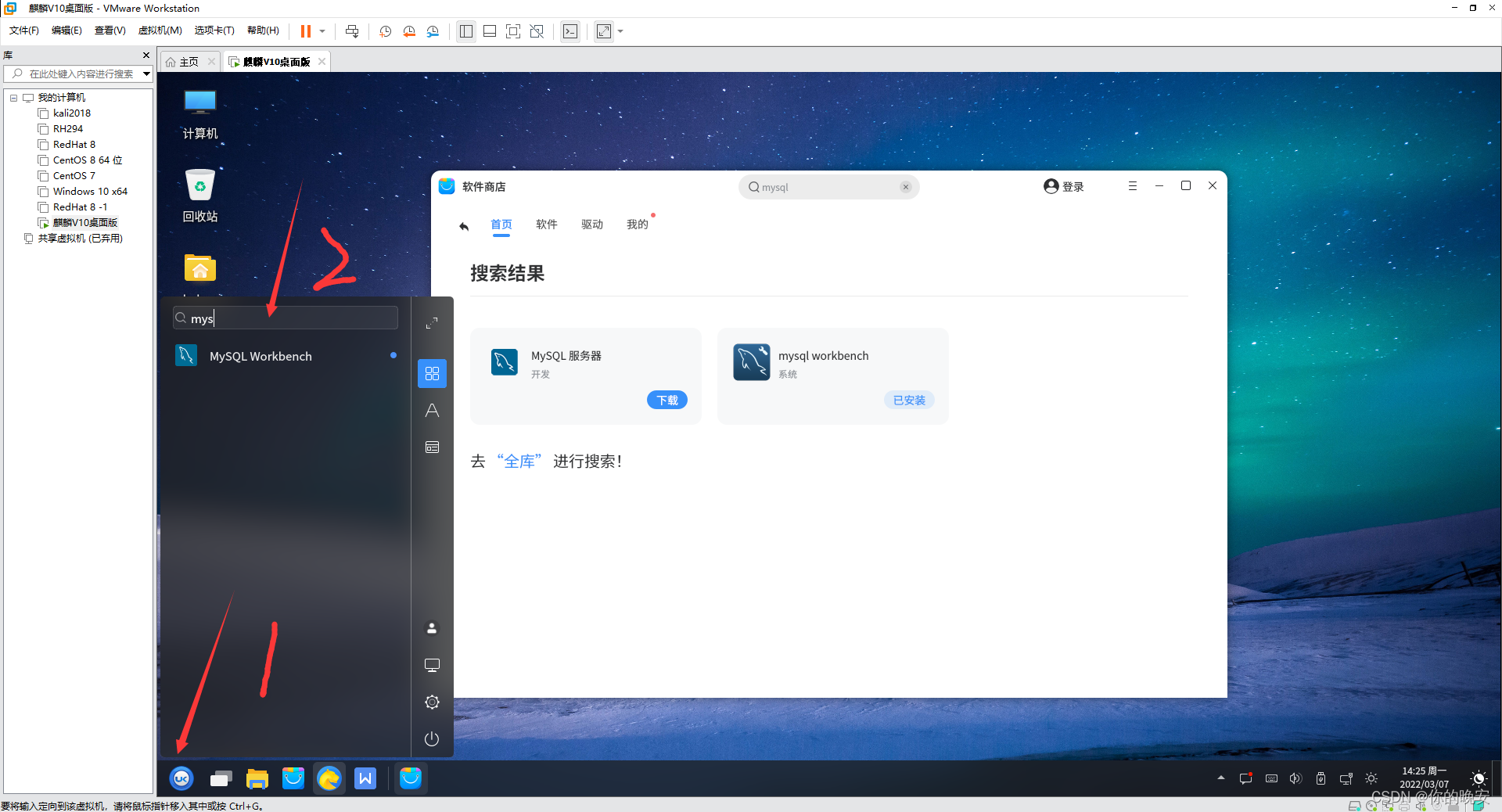Select Windows 10 x64 virtual machine

[89, 192]
